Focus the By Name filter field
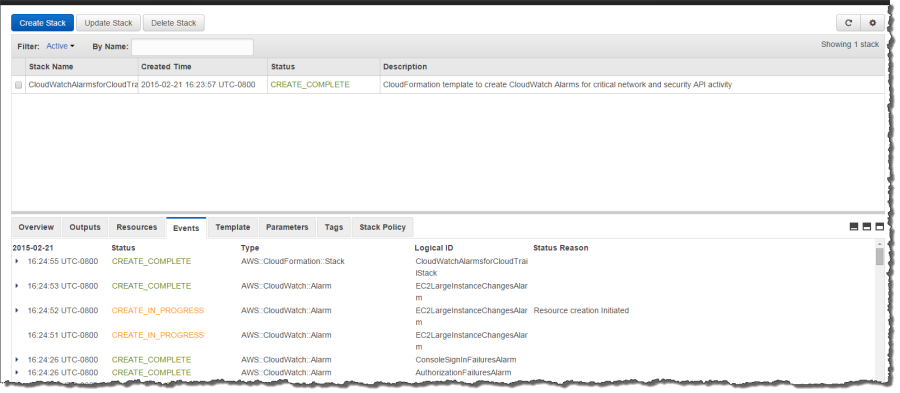The image size is (900, 393). (x=192, y=47)
